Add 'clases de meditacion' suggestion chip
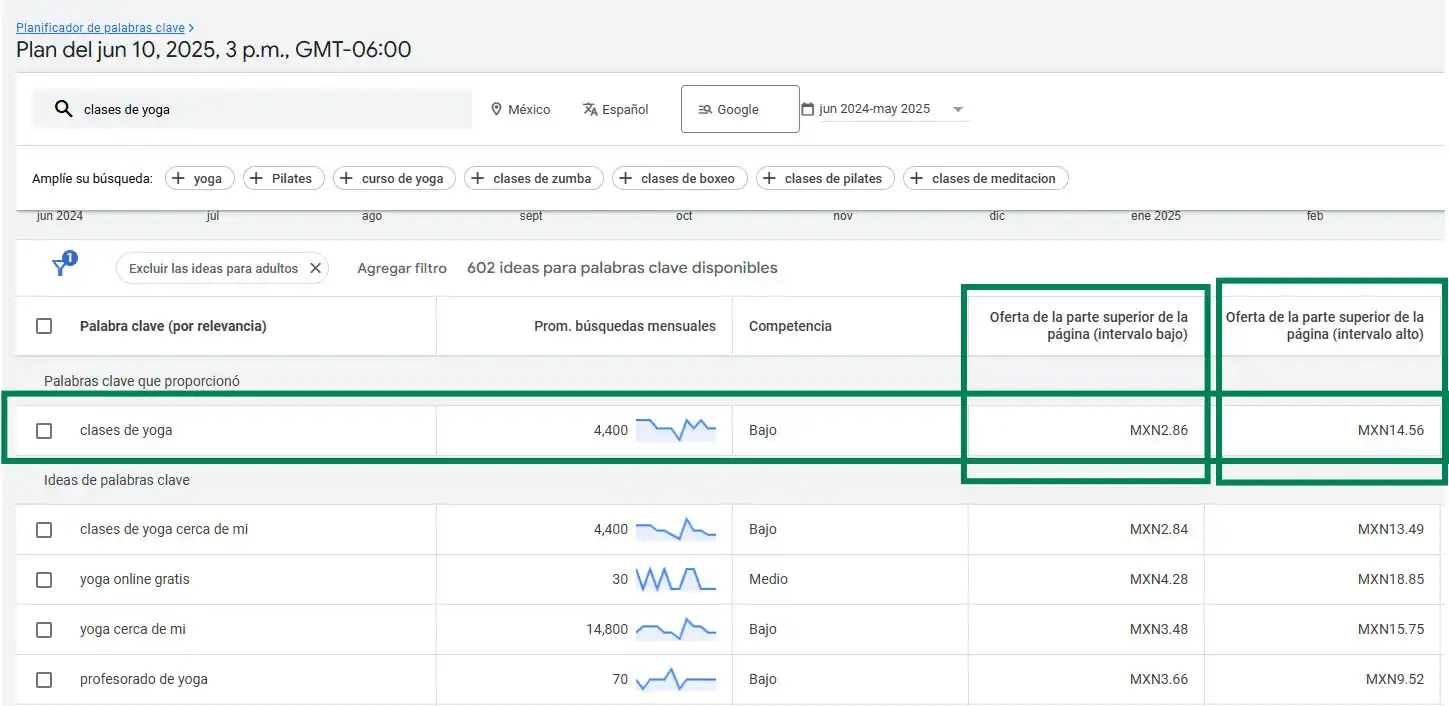The image size is (1449, 706). tap(986, 178)
